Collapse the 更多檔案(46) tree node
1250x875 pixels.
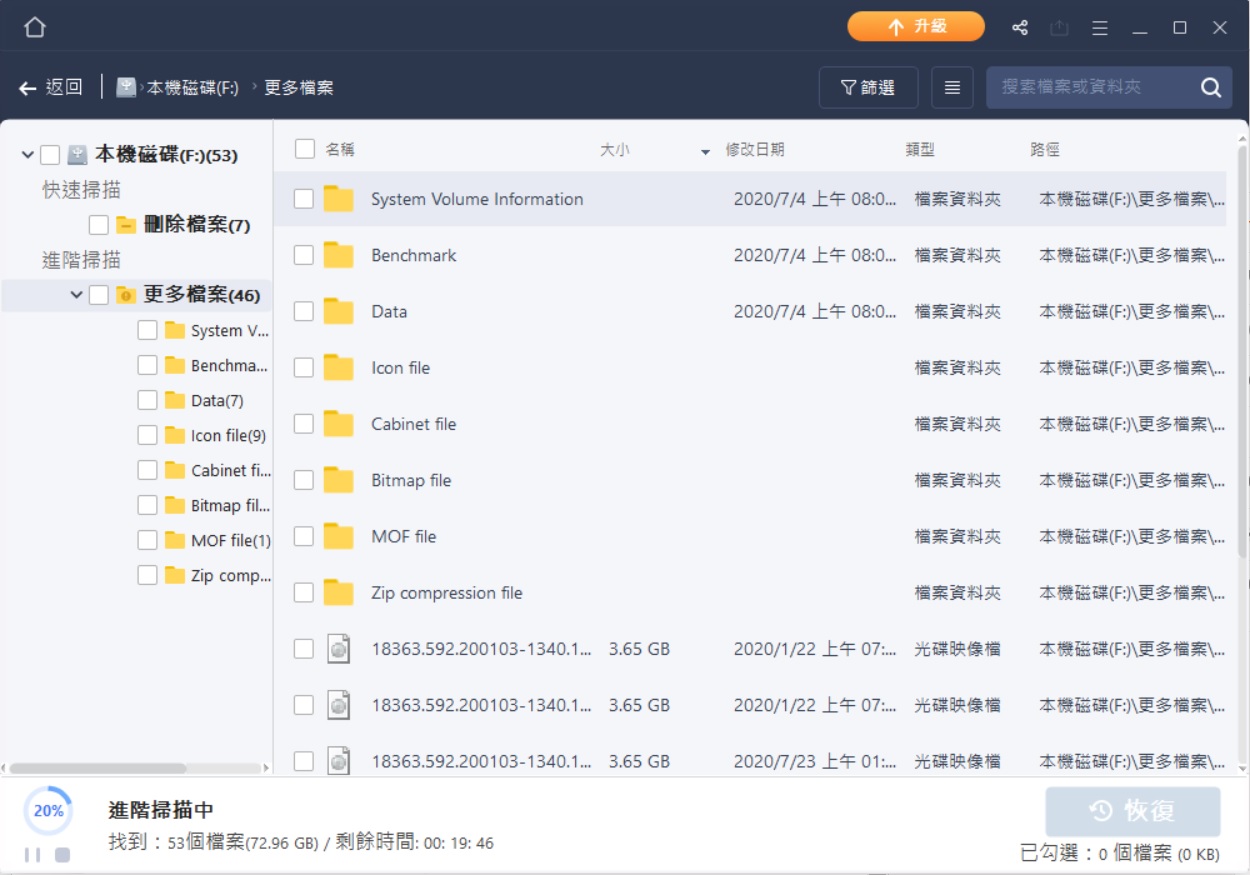pyautogui.click(x=76, y=294)
